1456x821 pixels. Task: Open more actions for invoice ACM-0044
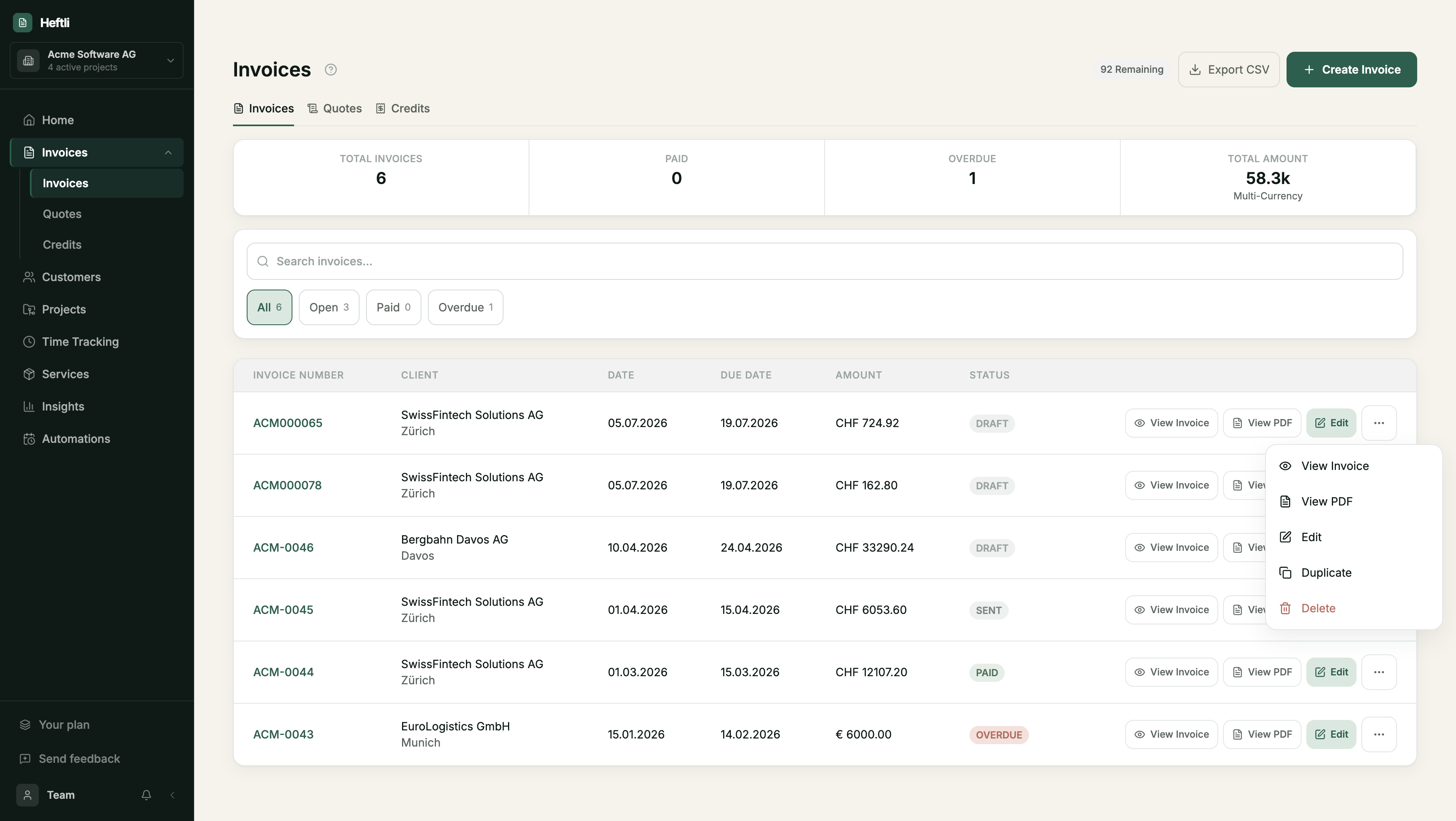[x=1379, y=672]
